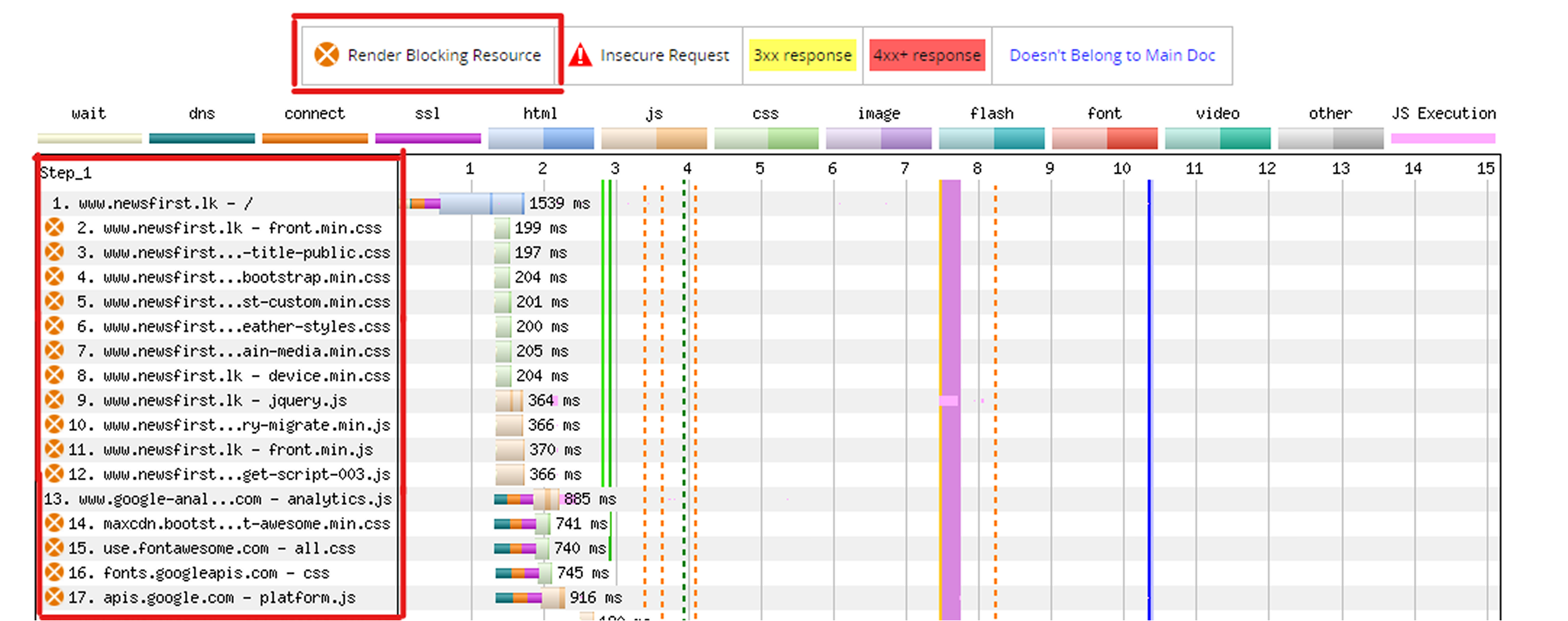Click the wide purple vertical band near 8 seconds
Image resolution: width=1568 pixels, height=621 pixels.
[950, 399]
